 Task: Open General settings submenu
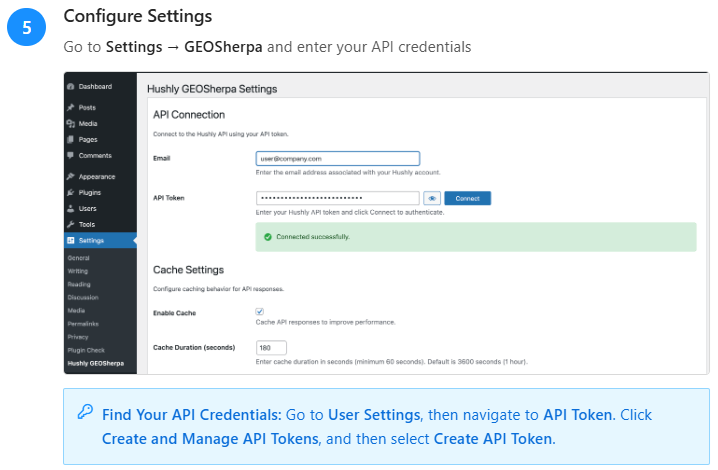coord(78,258)
